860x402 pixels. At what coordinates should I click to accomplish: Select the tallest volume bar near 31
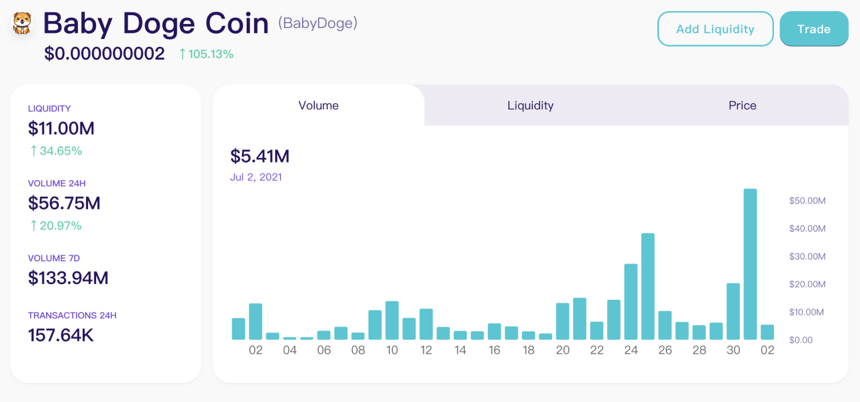point(750,264)
